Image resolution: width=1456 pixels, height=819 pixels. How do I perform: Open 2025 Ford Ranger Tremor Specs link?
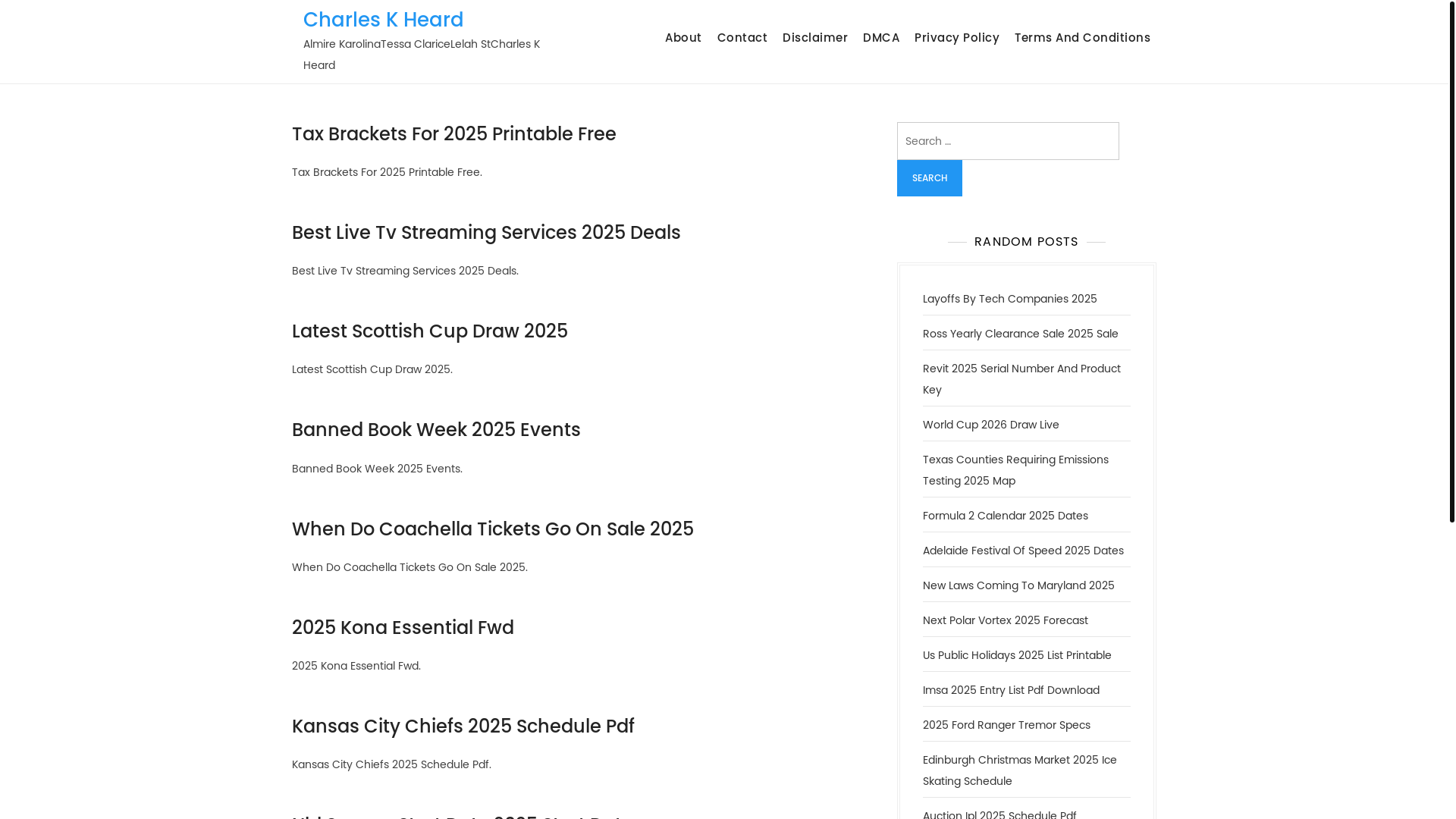[1006, 725]
